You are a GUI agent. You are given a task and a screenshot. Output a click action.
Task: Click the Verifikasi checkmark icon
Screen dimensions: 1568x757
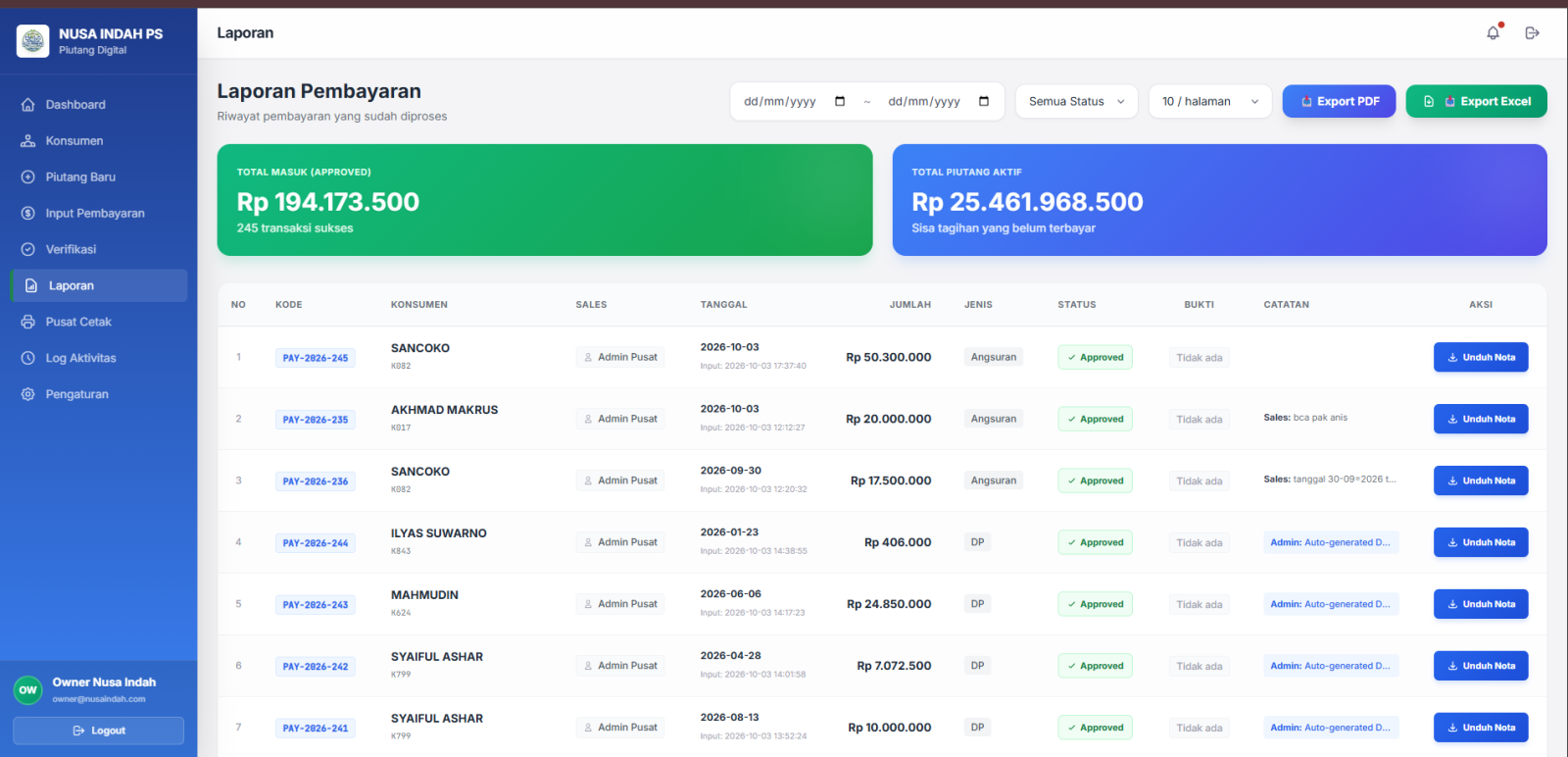28,249
